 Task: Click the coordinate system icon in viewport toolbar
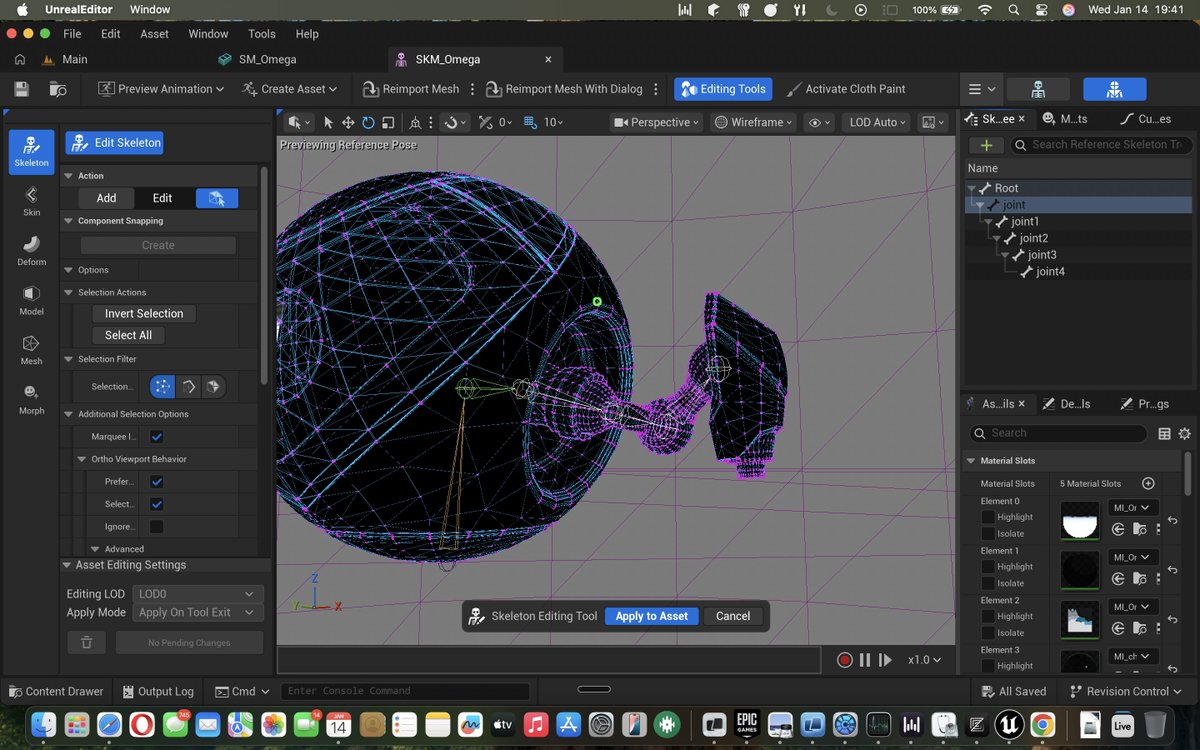(416, 122)
